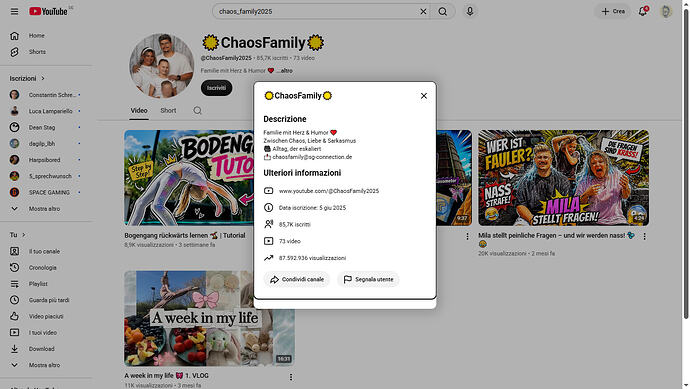Expand Mostra altro under subscriptions
Screen dimensions: 690x389
pos(46,209)
